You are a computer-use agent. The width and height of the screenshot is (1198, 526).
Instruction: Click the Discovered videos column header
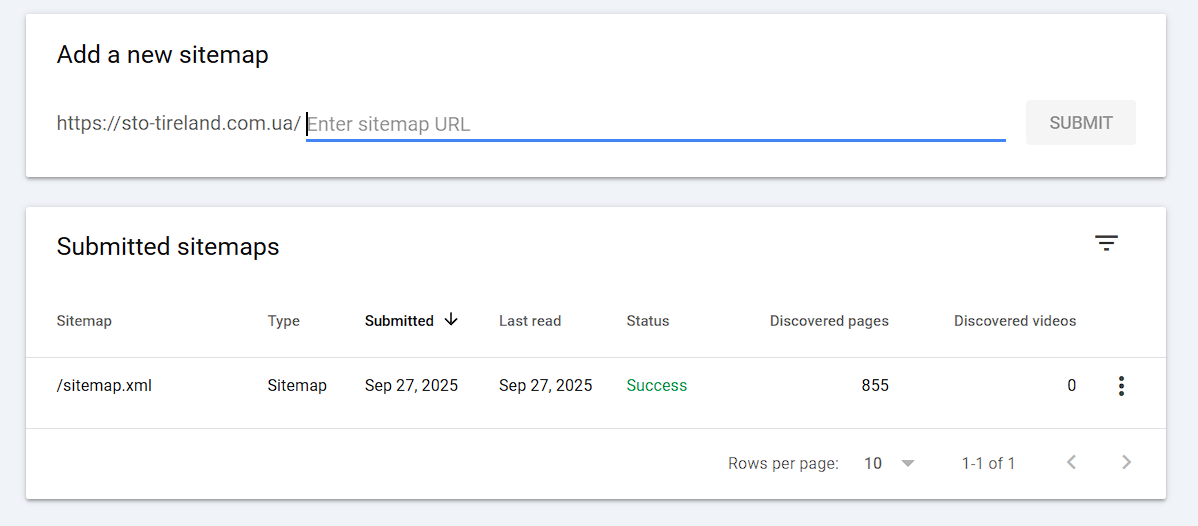(1015, 321)
